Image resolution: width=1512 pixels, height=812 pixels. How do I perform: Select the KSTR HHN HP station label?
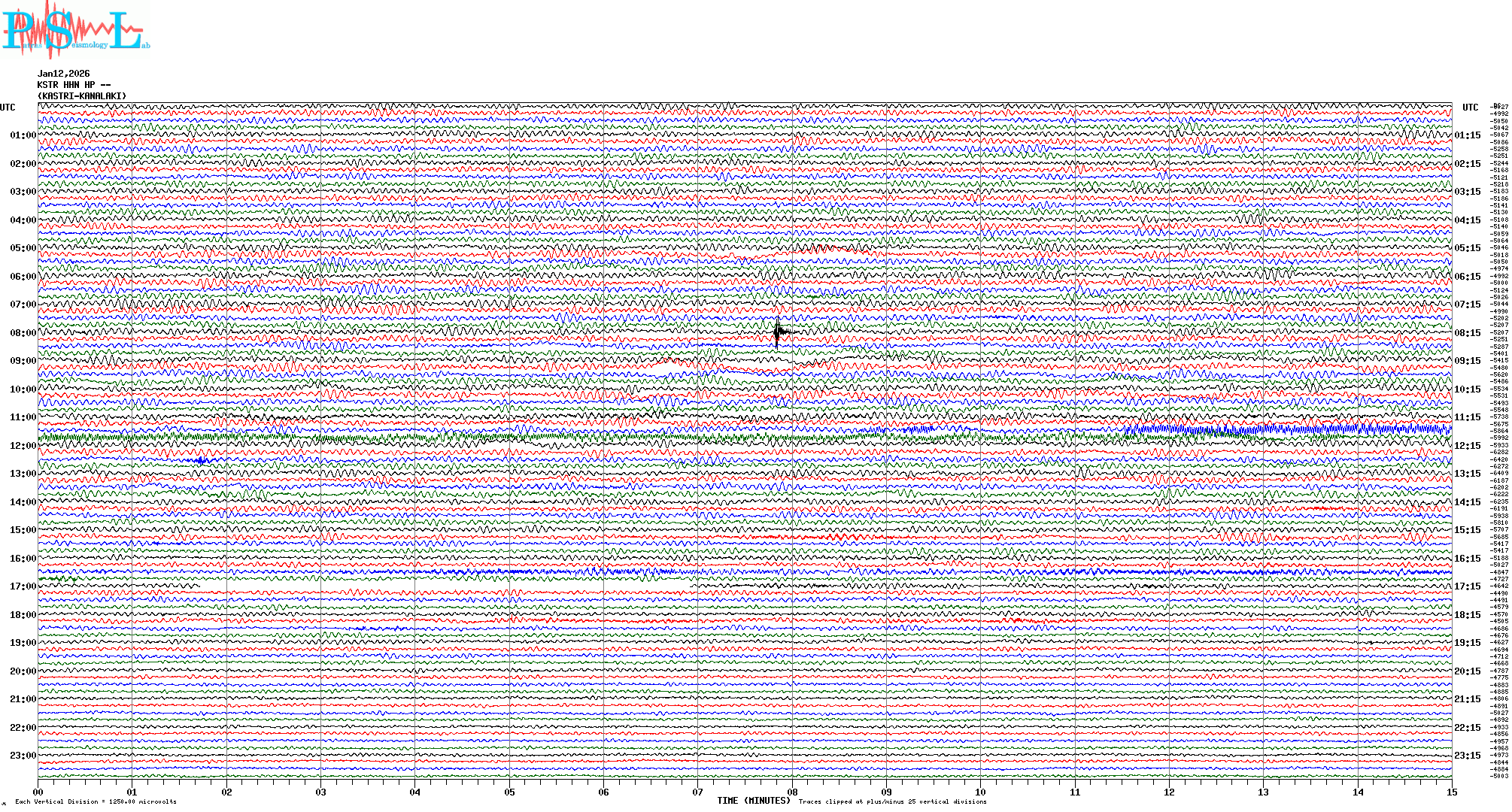73,85
